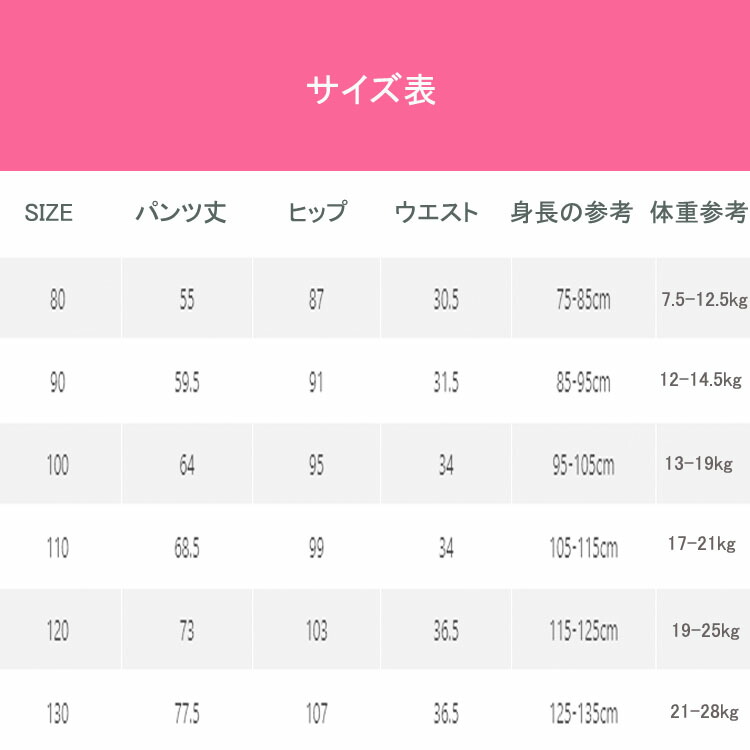Image resolution: width=750 pixels, height=750 pixels.
Task: Click the 95-105cm height cell
Action: 584,465
